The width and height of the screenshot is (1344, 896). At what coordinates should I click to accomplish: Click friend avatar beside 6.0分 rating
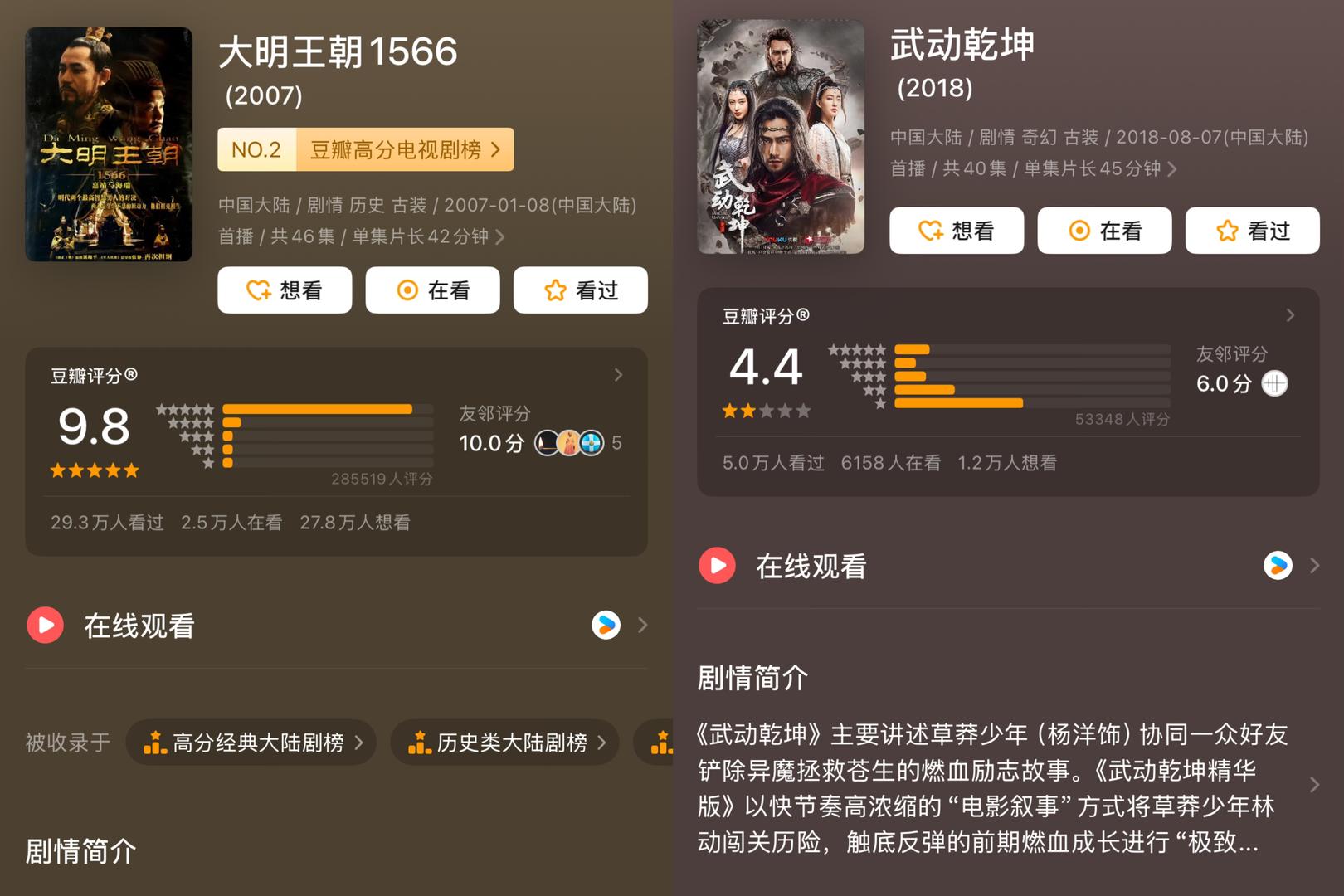click(1274, 383)
